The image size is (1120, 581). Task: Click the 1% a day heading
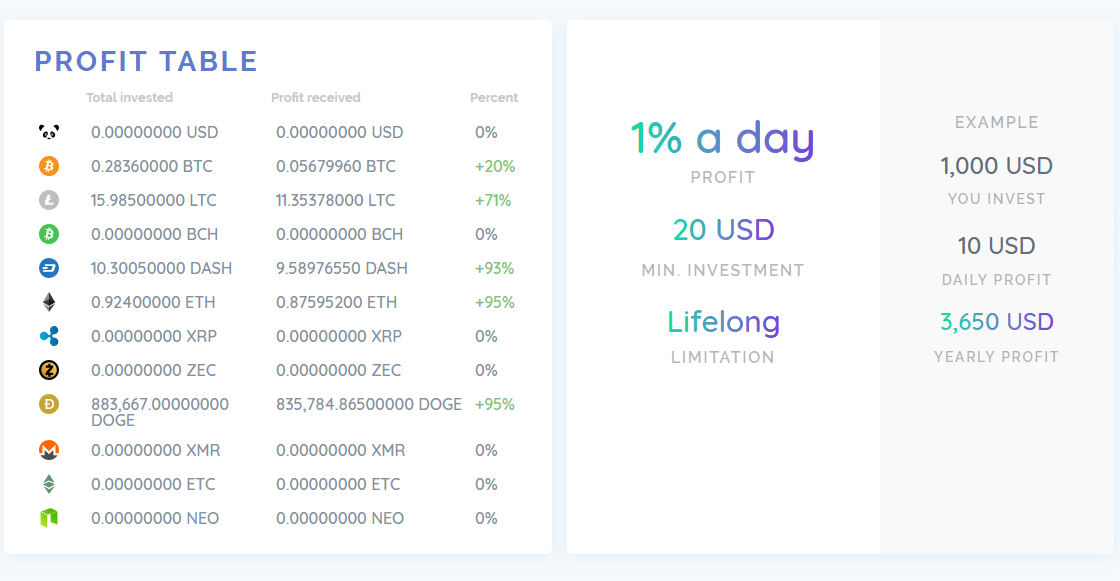[x=722, y=138]
